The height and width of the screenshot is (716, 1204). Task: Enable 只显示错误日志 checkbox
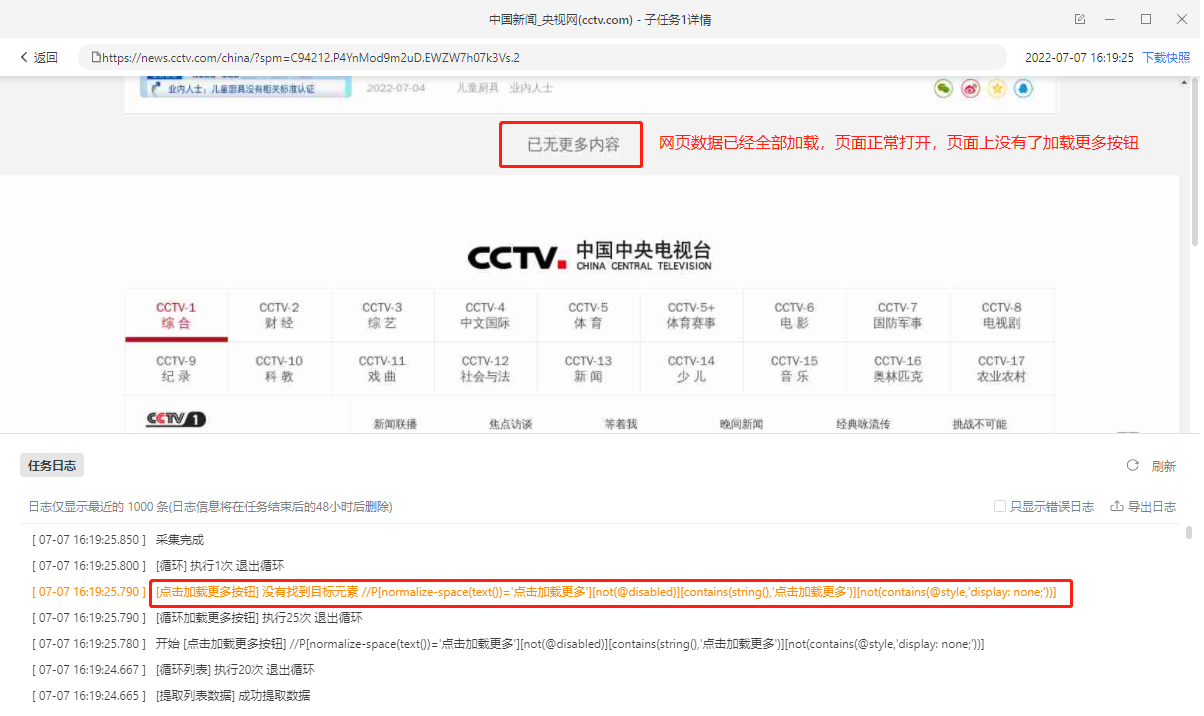click(1000, 506)
